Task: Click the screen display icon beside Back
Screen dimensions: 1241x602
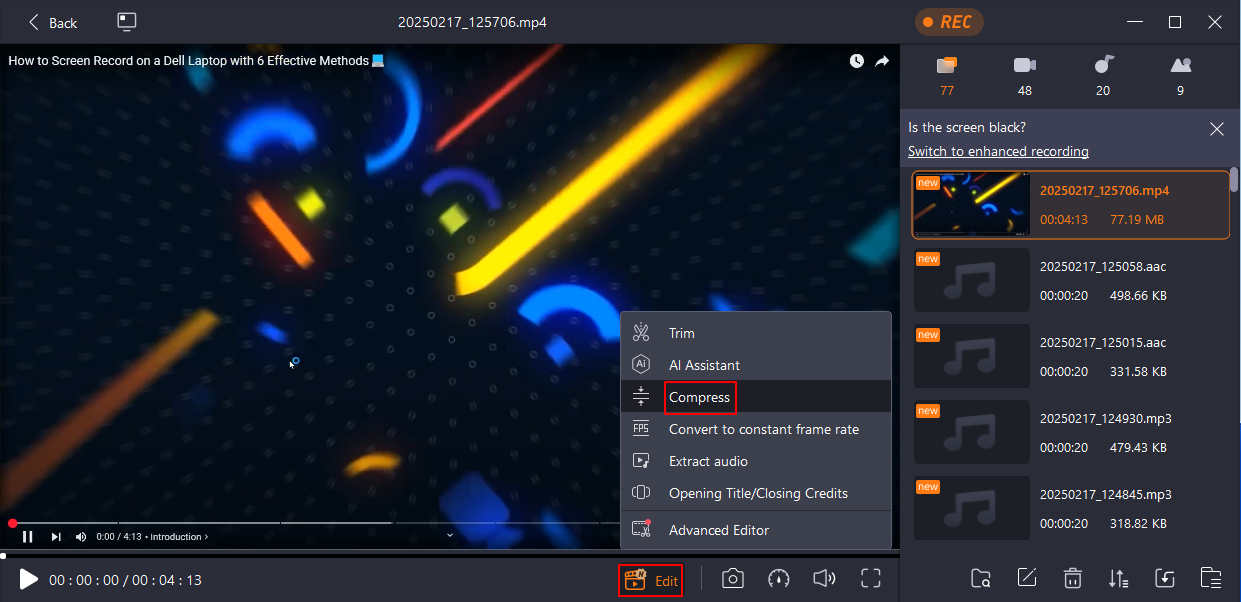Action: pos(126,21)
